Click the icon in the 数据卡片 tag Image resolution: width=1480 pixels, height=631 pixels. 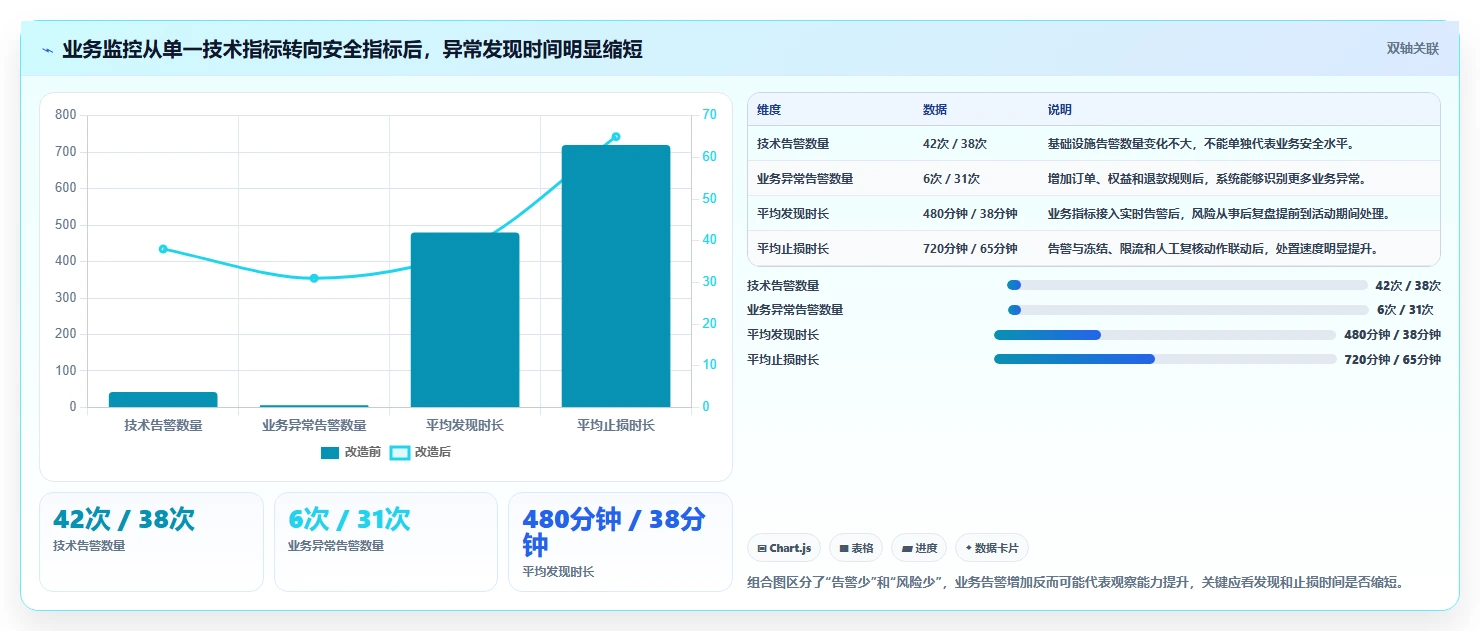969,548
